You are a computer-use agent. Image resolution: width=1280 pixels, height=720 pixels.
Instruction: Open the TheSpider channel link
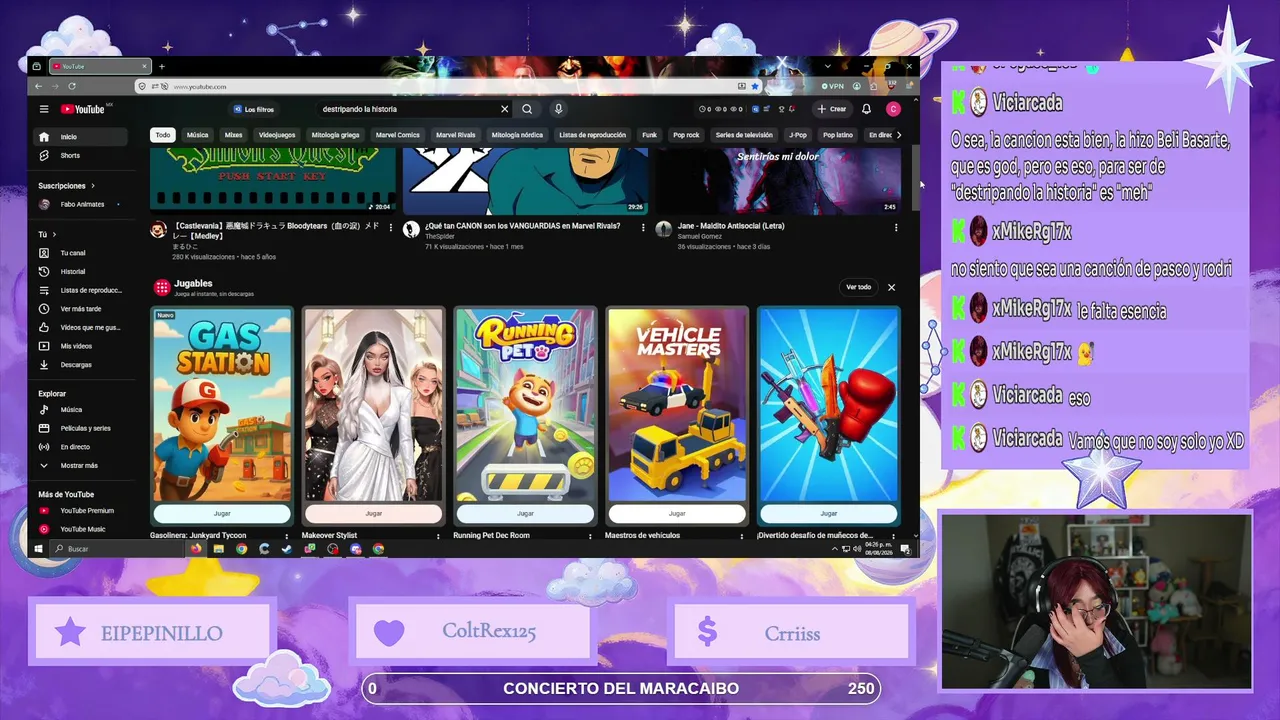439,236
